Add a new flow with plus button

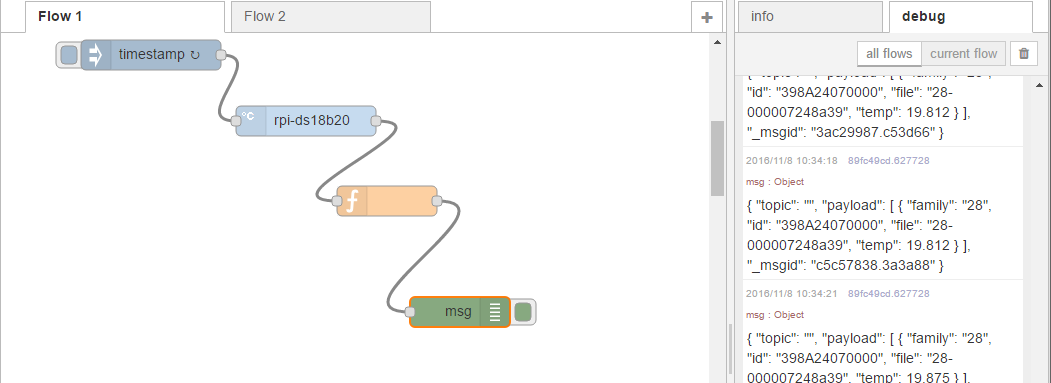(x=706, y=17)
